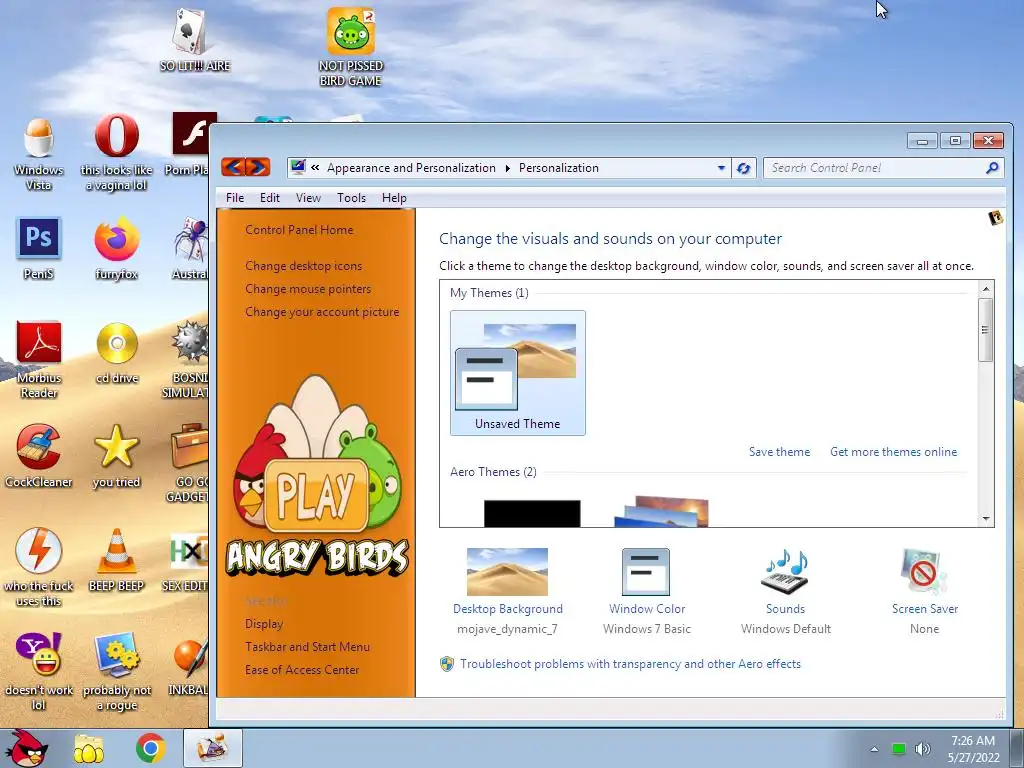Select the black Aero theme thumbnail
Viewport: 1024px width, 768px height.
532,513
